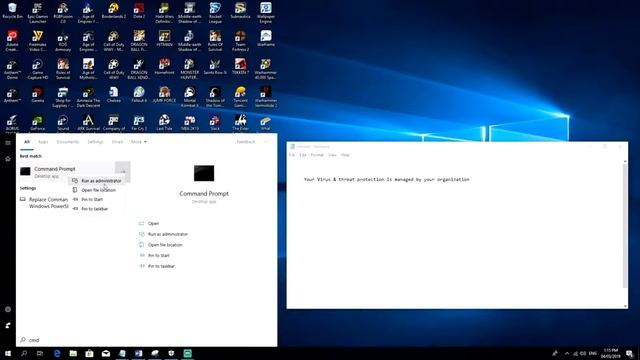Select the Age of Mythology desktop icon
This screenshot has width=640, height=360.
tap(88, 69)
